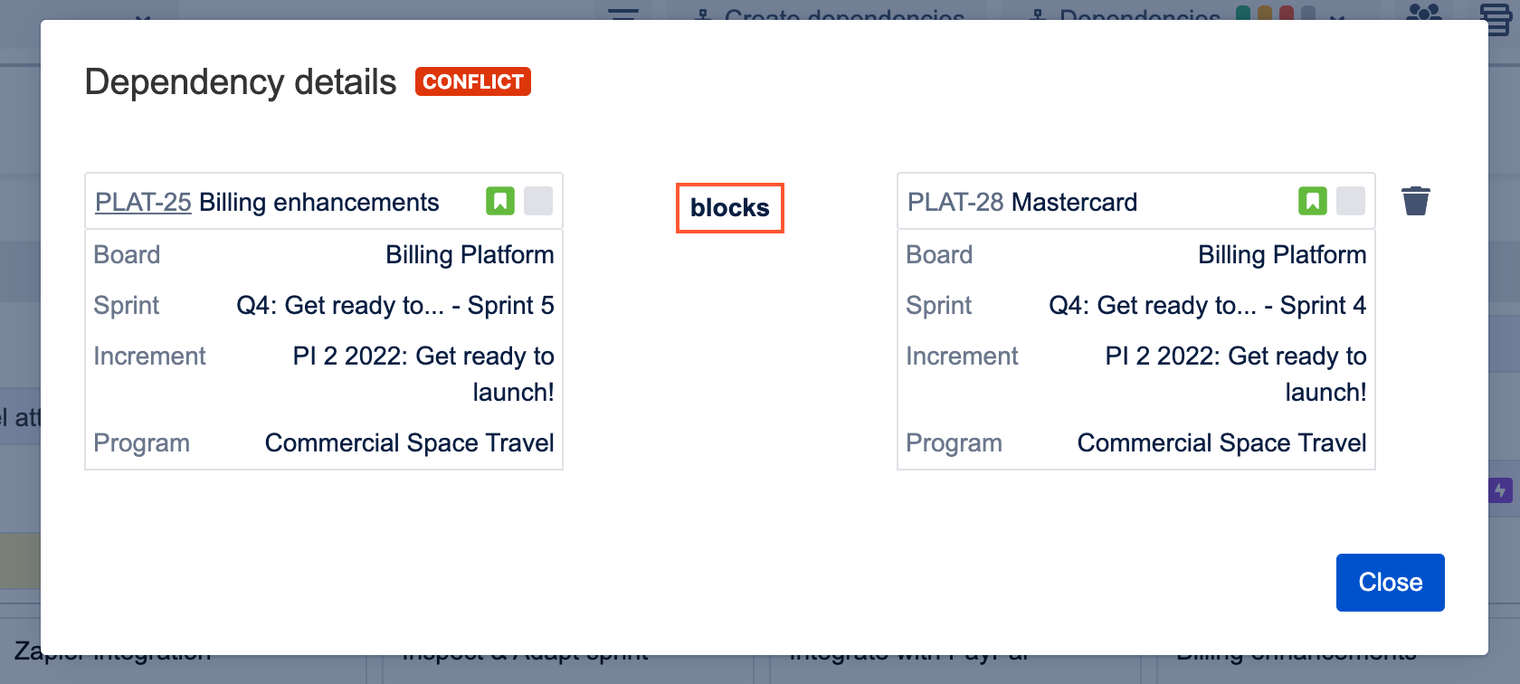
Task: Open the filter lines icon in the toolbar
Action: [624, 13]
